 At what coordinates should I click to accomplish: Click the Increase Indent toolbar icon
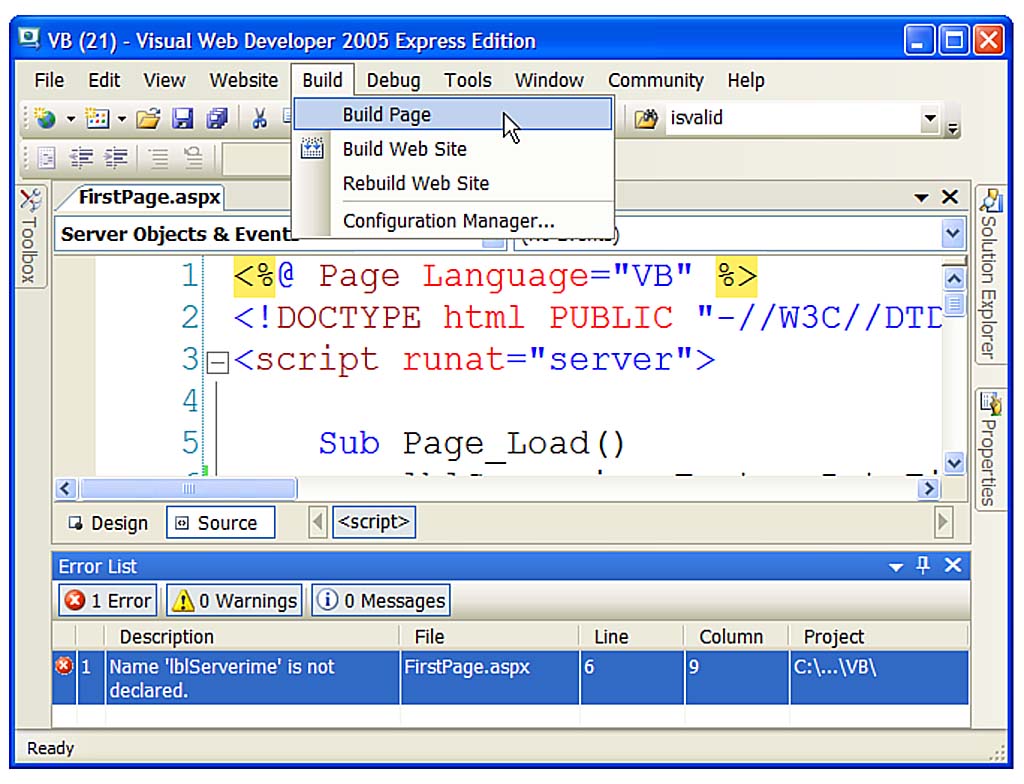pyautogui.click(x=116, y=157)
